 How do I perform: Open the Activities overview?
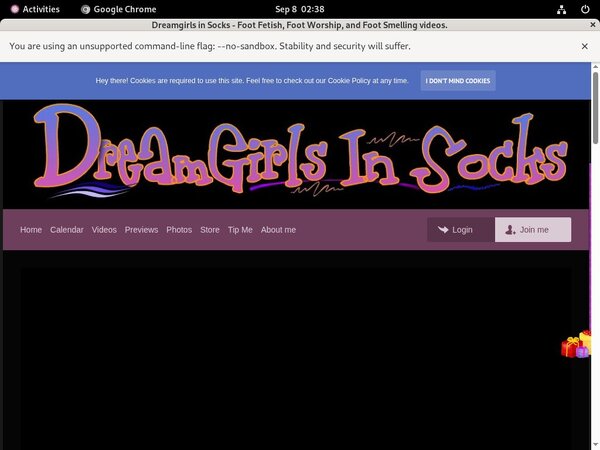(34, 9)
